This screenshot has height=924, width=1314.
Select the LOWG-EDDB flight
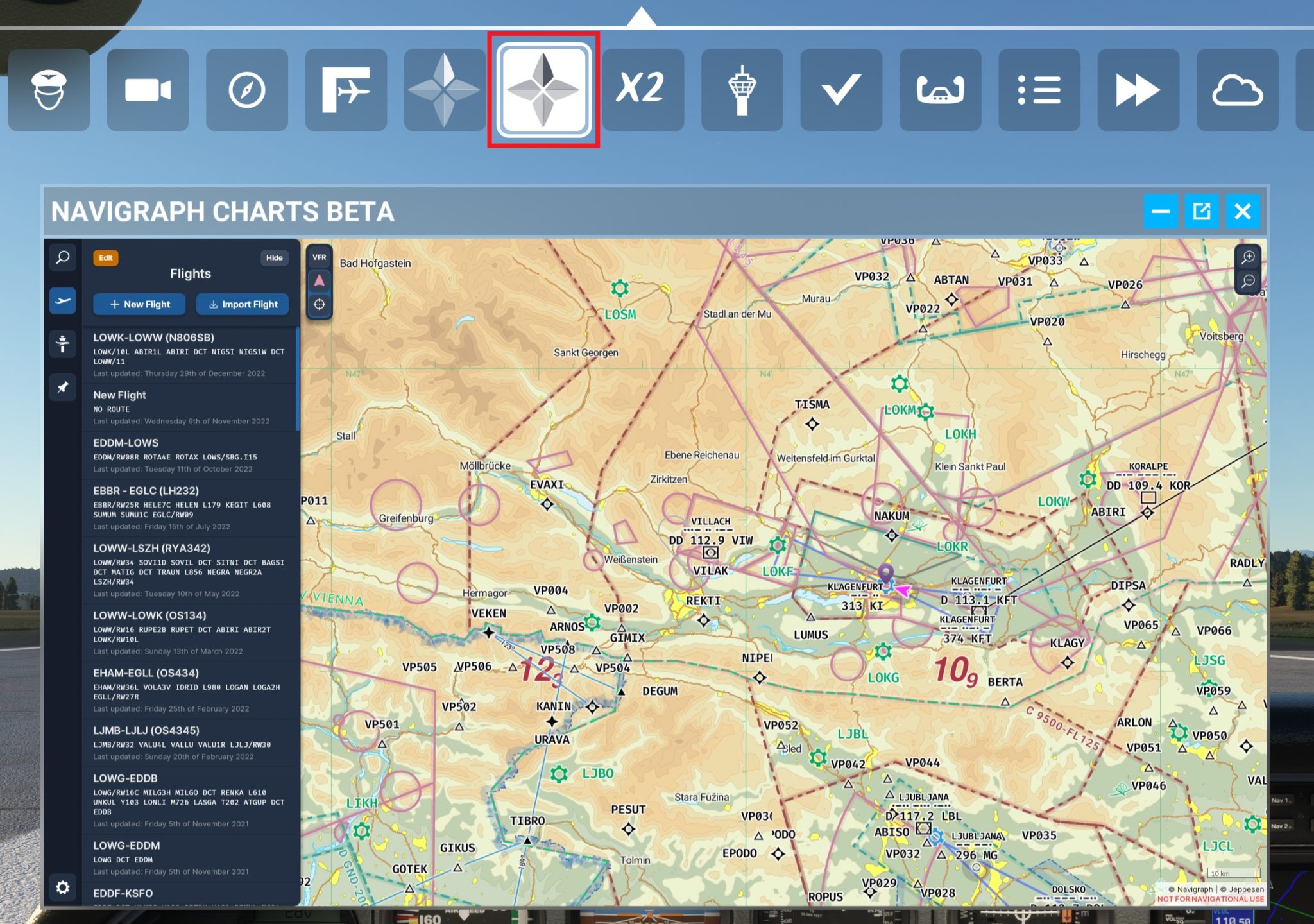point(189,801)
